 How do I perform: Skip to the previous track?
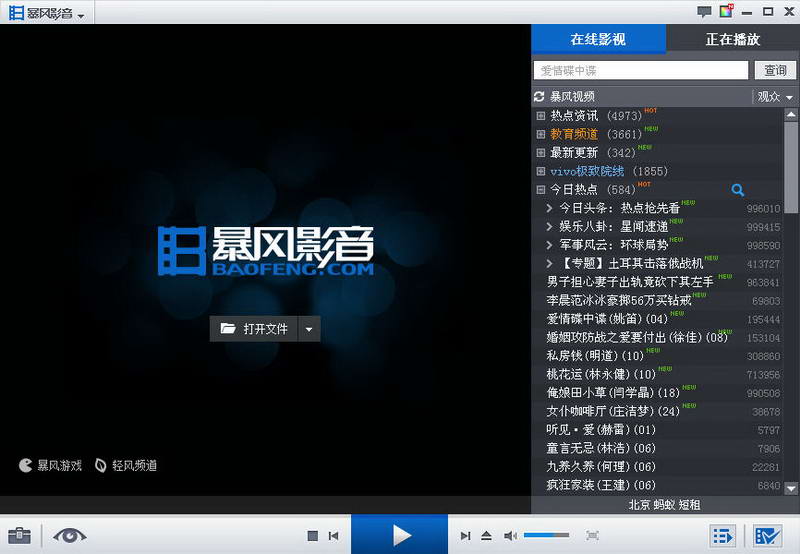tap(334, 536)
